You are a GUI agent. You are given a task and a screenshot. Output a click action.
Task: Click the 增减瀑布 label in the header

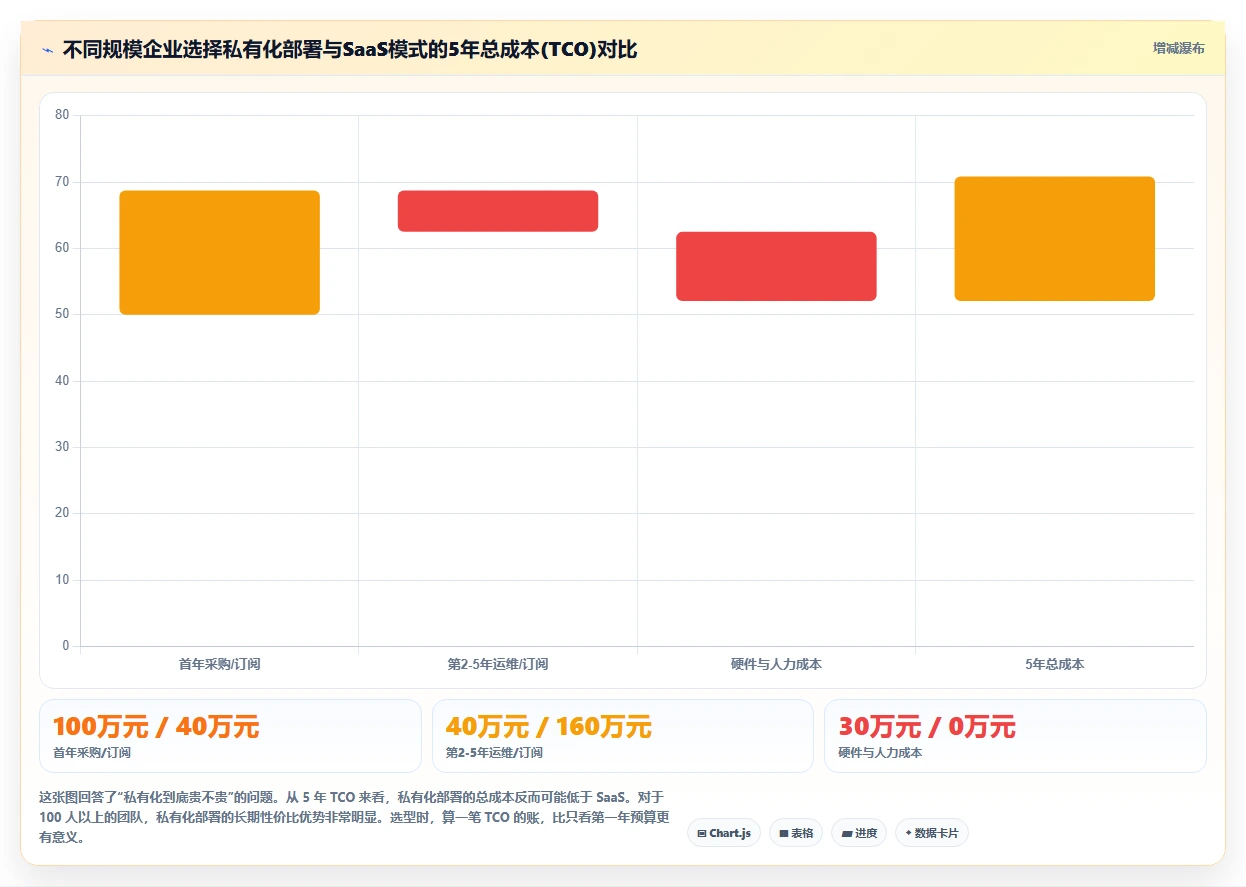1178,48
